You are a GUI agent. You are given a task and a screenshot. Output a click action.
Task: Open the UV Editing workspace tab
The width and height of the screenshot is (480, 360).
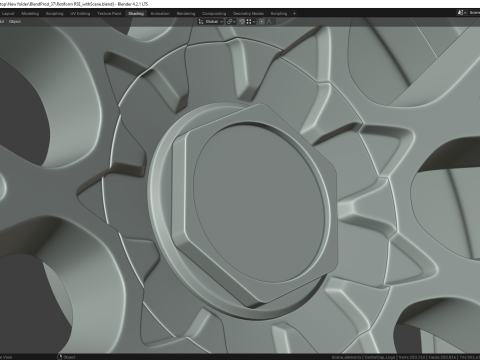pos(80,14)
